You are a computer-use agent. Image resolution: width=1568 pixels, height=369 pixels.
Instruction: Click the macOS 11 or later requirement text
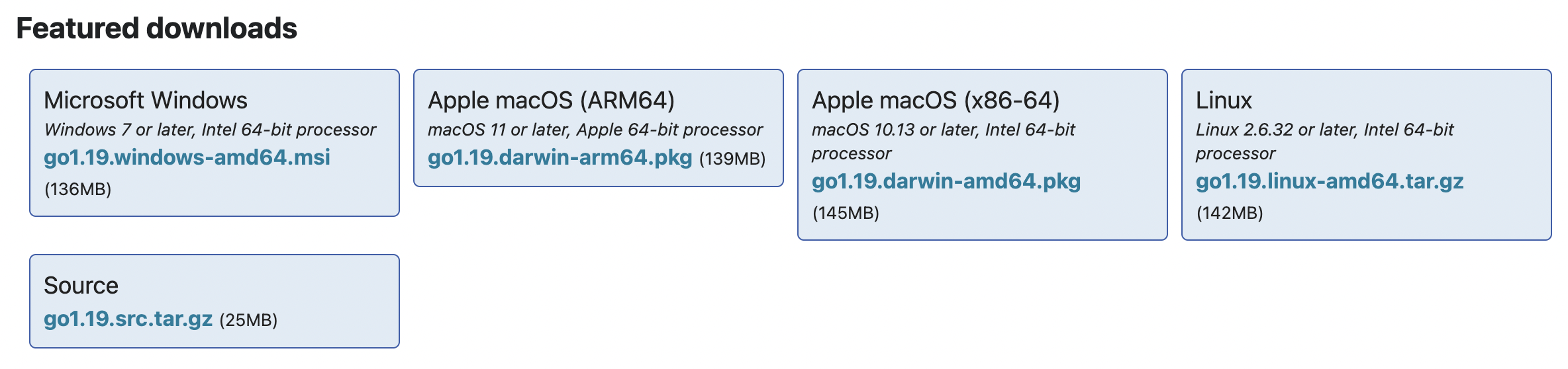point(595,130)
